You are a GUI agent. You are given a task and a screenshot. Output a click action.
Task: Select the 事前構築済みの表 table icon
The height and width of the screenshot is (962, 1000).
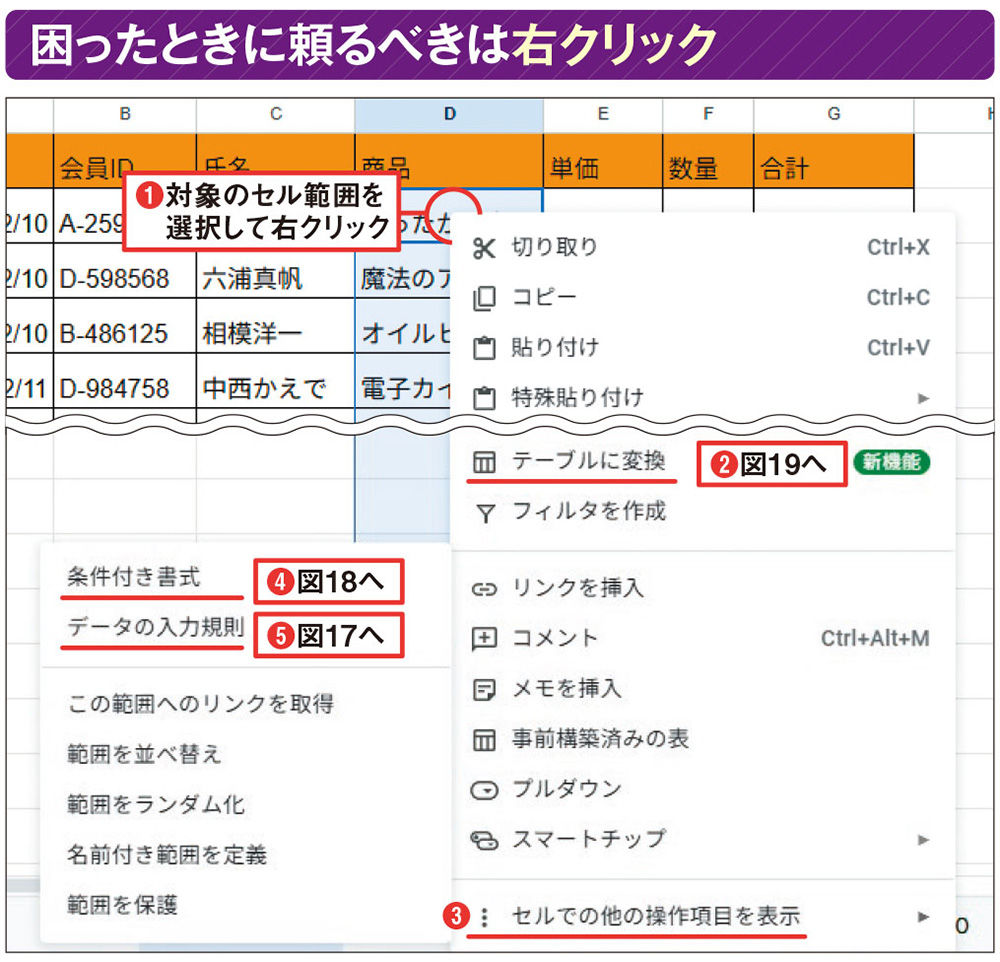[483, 739]
